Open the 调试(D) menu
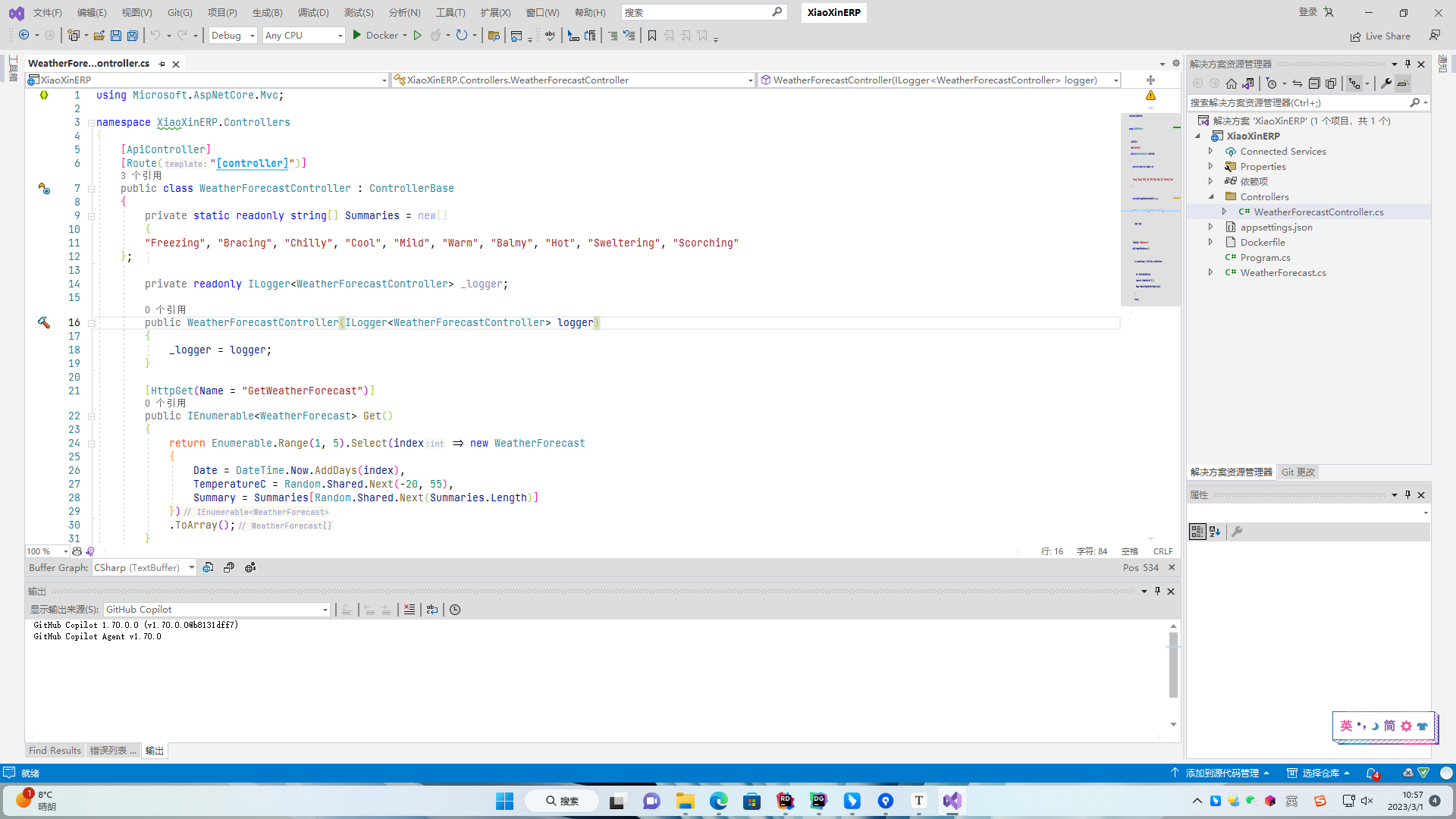The image size is (1456, 819). pos(313,13)
